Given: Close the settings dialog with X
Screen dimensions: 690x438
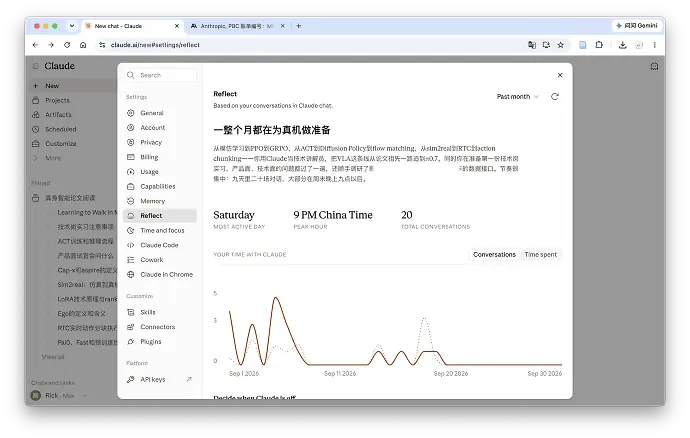Looking at the screenshot, I should (560, 75).
